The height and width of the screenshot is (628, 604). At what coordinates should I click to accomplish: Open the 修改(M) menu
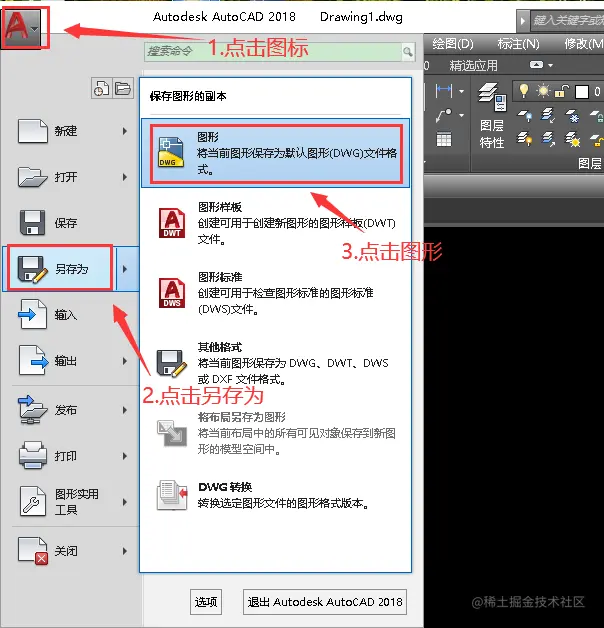click(583, 44)
